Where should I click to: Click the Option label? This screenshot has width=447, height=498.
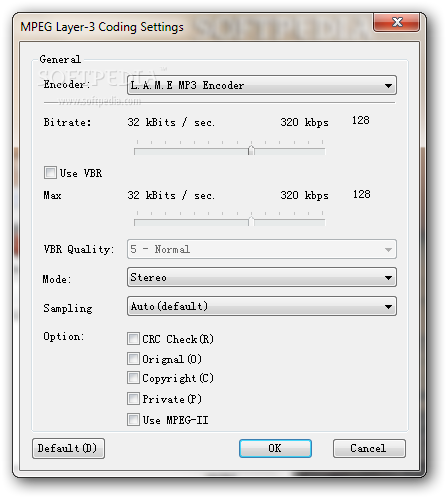pyautogui.click(x=63, y=337)
